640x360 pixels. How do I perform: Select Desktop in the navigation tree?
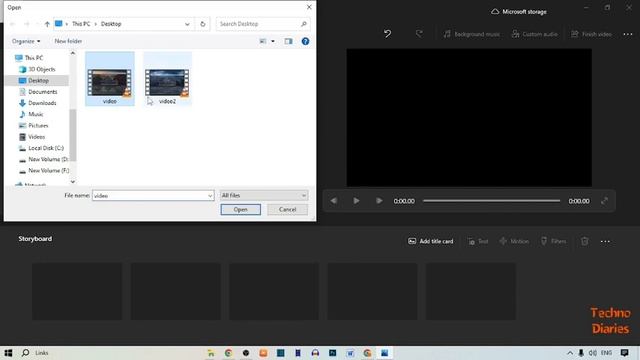pyautogui.click(x=38, y=81)
